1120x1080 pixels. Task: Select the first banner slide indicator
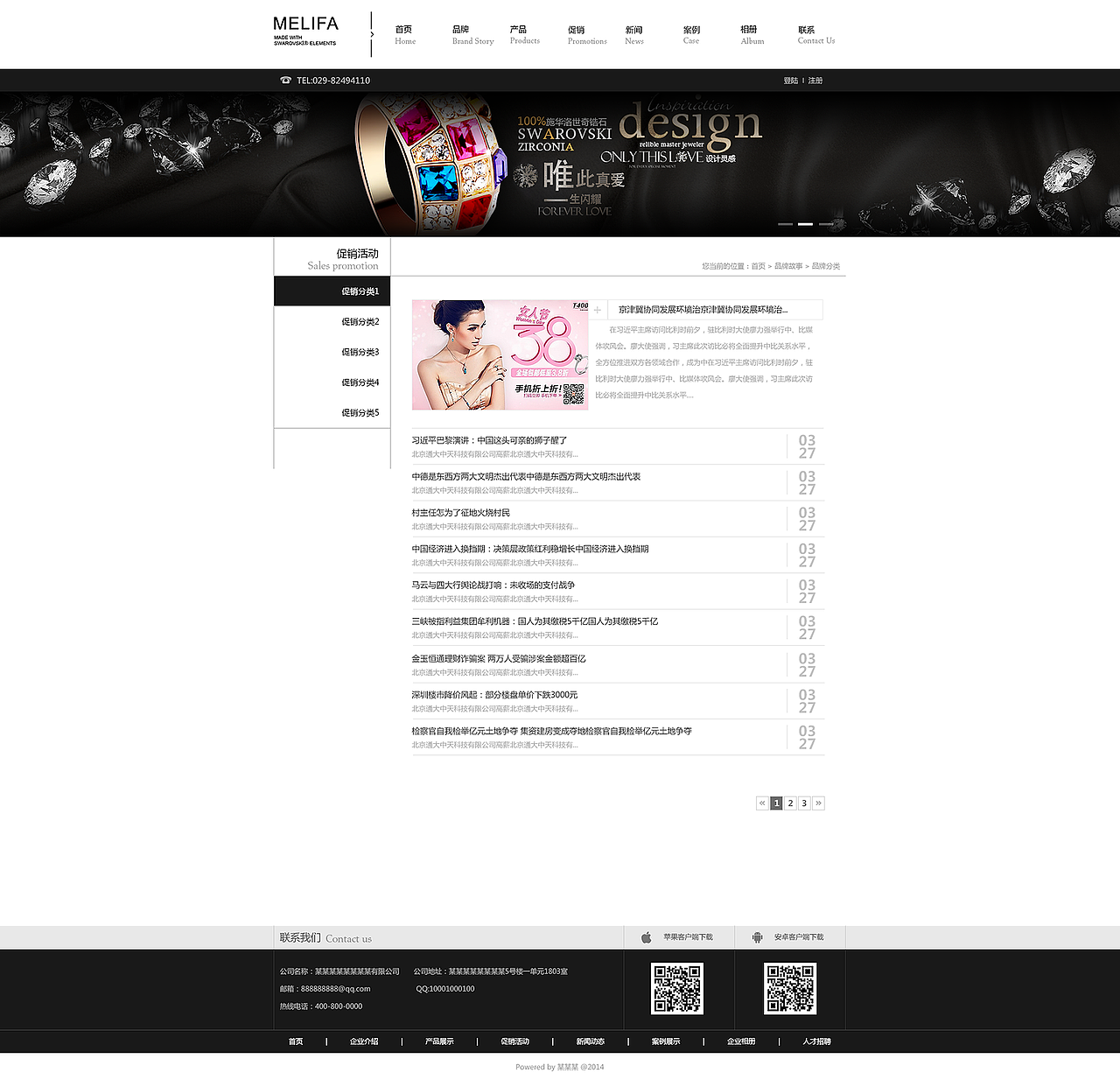click(785, 224)
